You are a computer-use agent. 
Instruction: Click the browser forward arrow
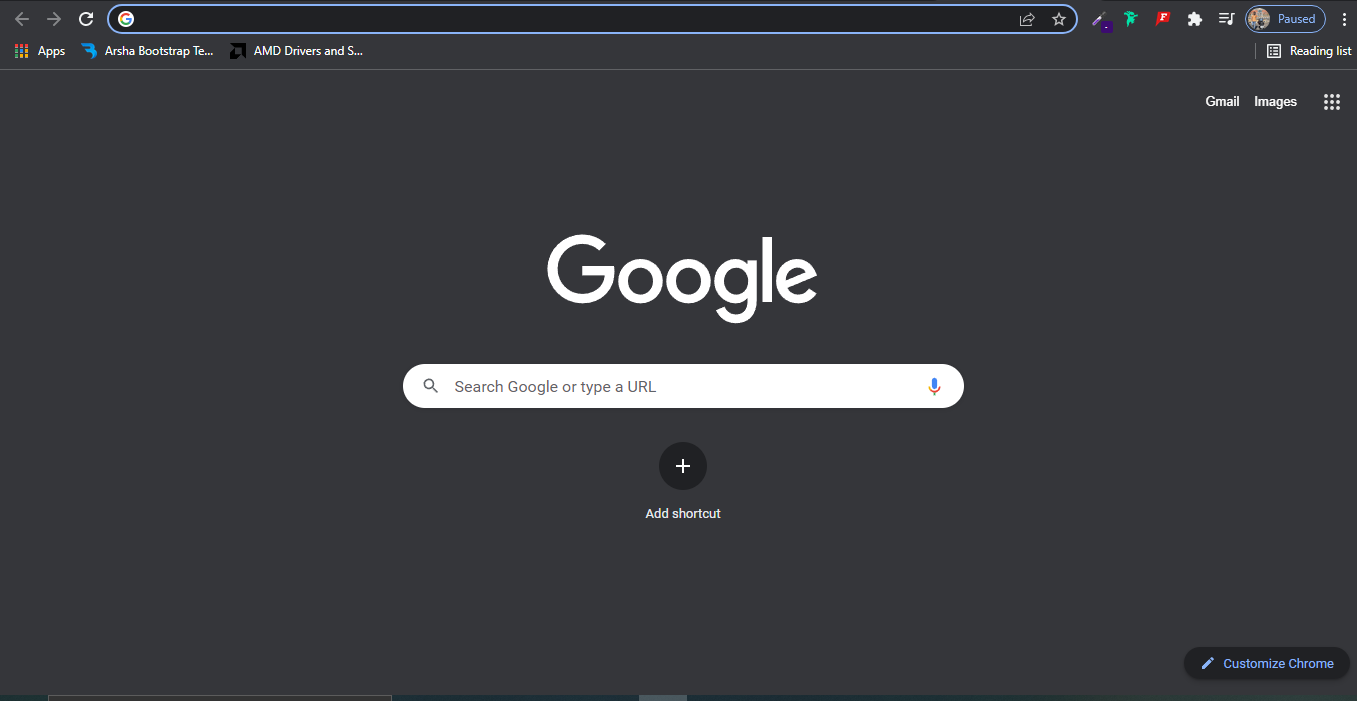[54, 19]
